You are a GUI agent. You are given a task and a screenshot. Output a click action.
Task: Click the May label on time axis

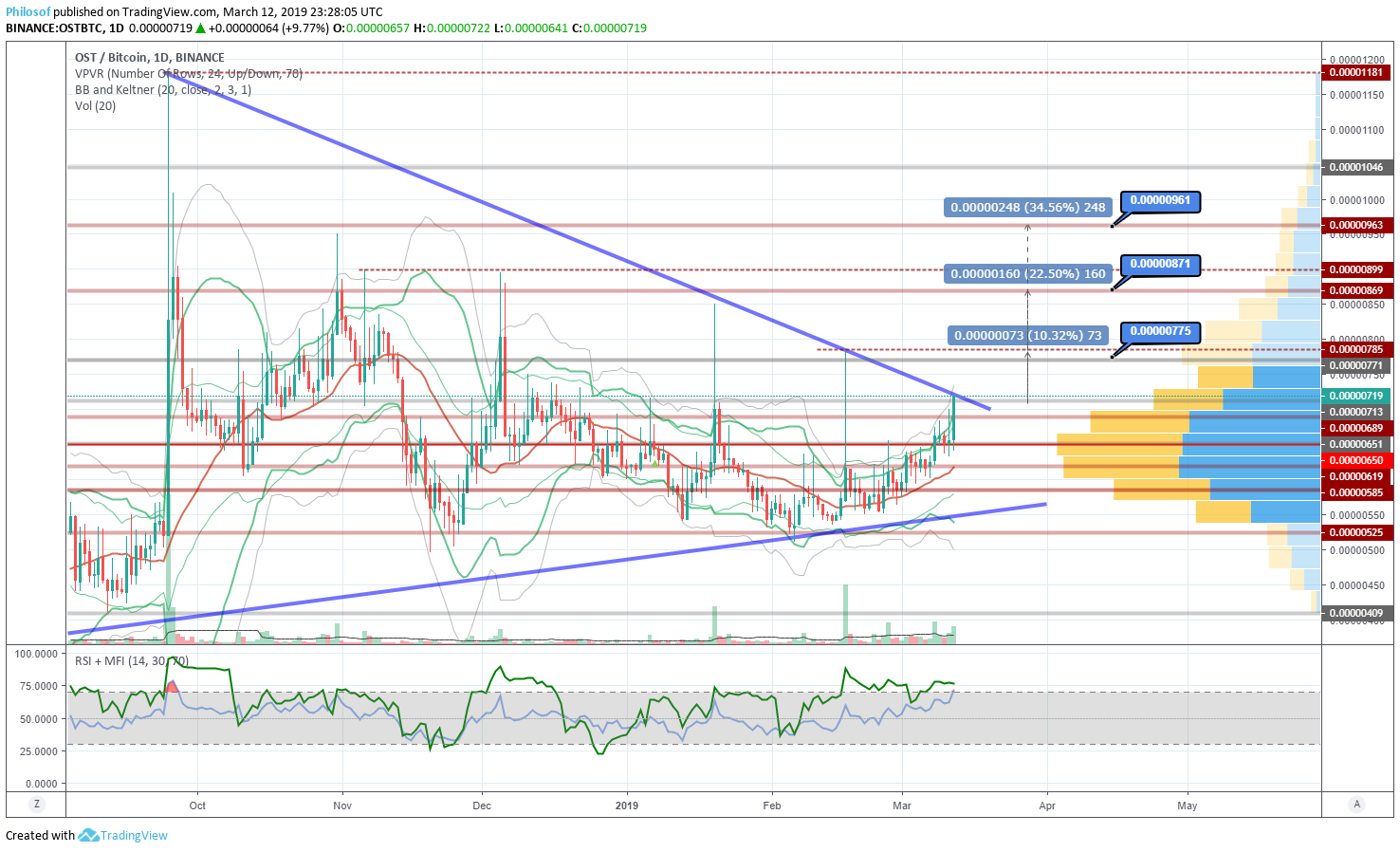[x=1188, y=806]
